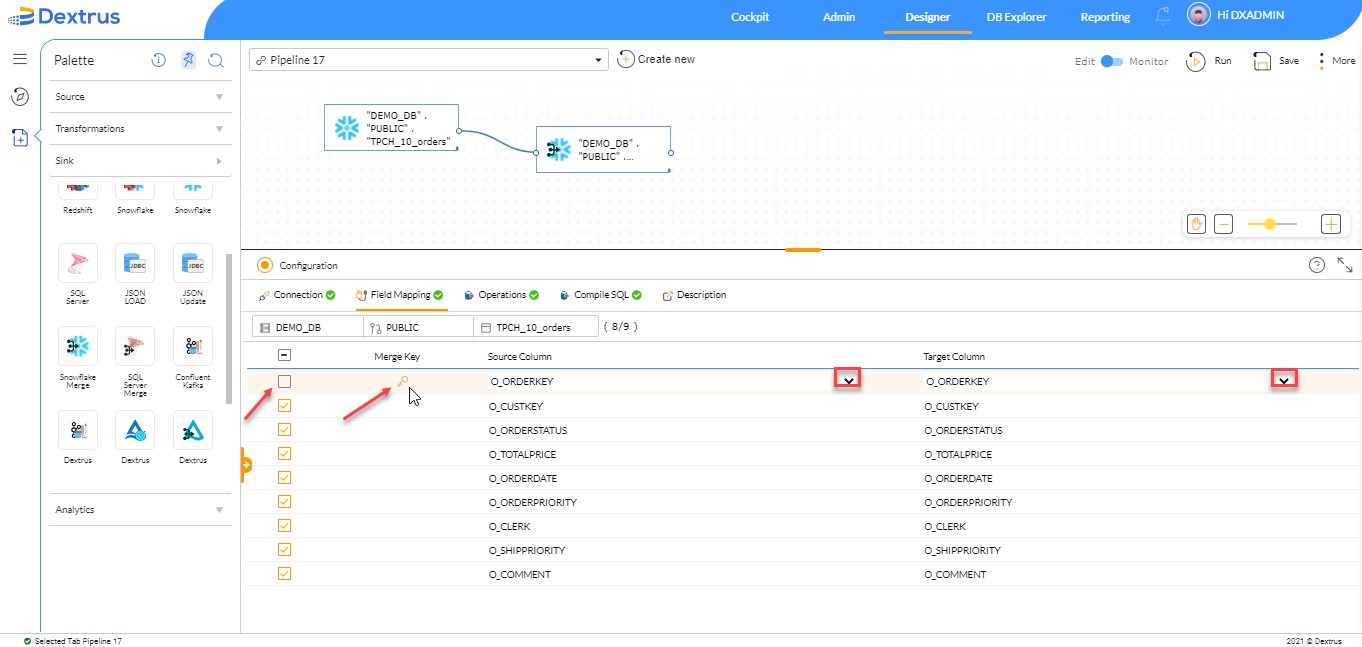
Task: Toggle the select-all checkbox in header row
Action: tap(285, 355)
